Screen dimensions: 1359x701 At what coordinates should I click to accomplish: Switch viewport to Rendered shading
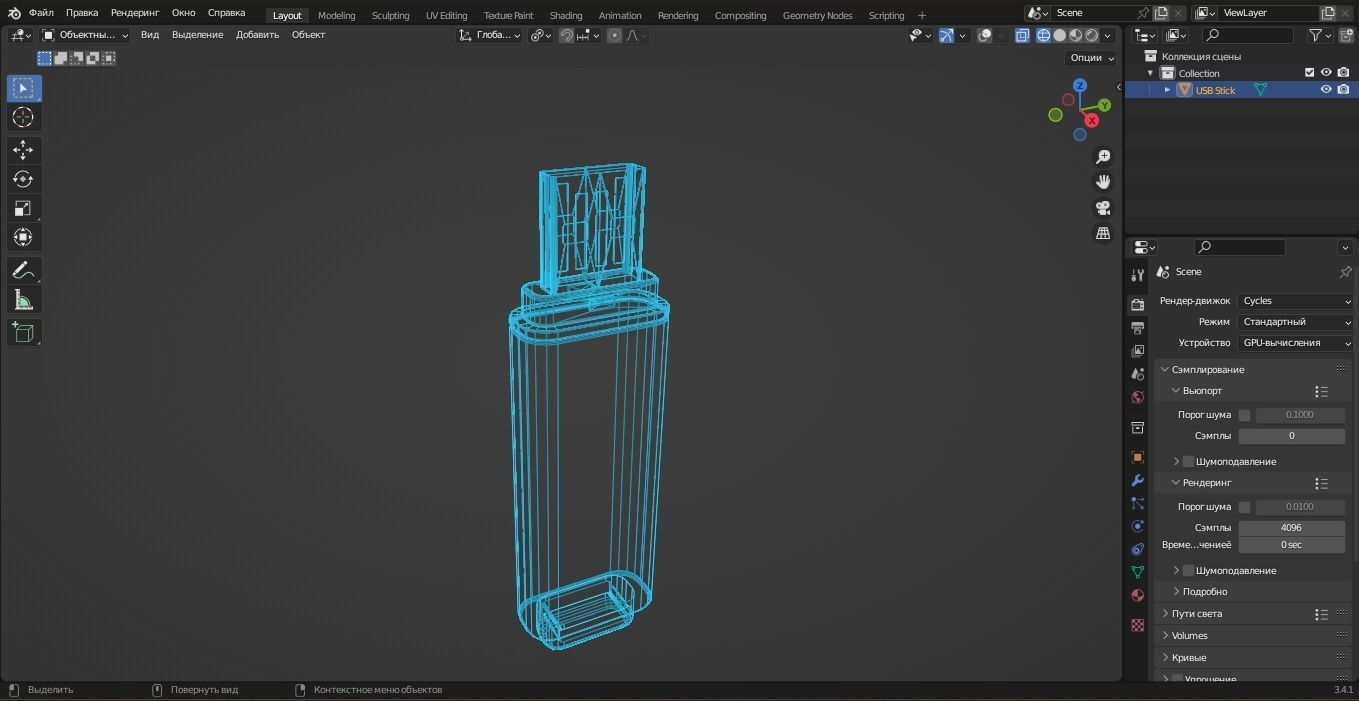point(1092,35)
